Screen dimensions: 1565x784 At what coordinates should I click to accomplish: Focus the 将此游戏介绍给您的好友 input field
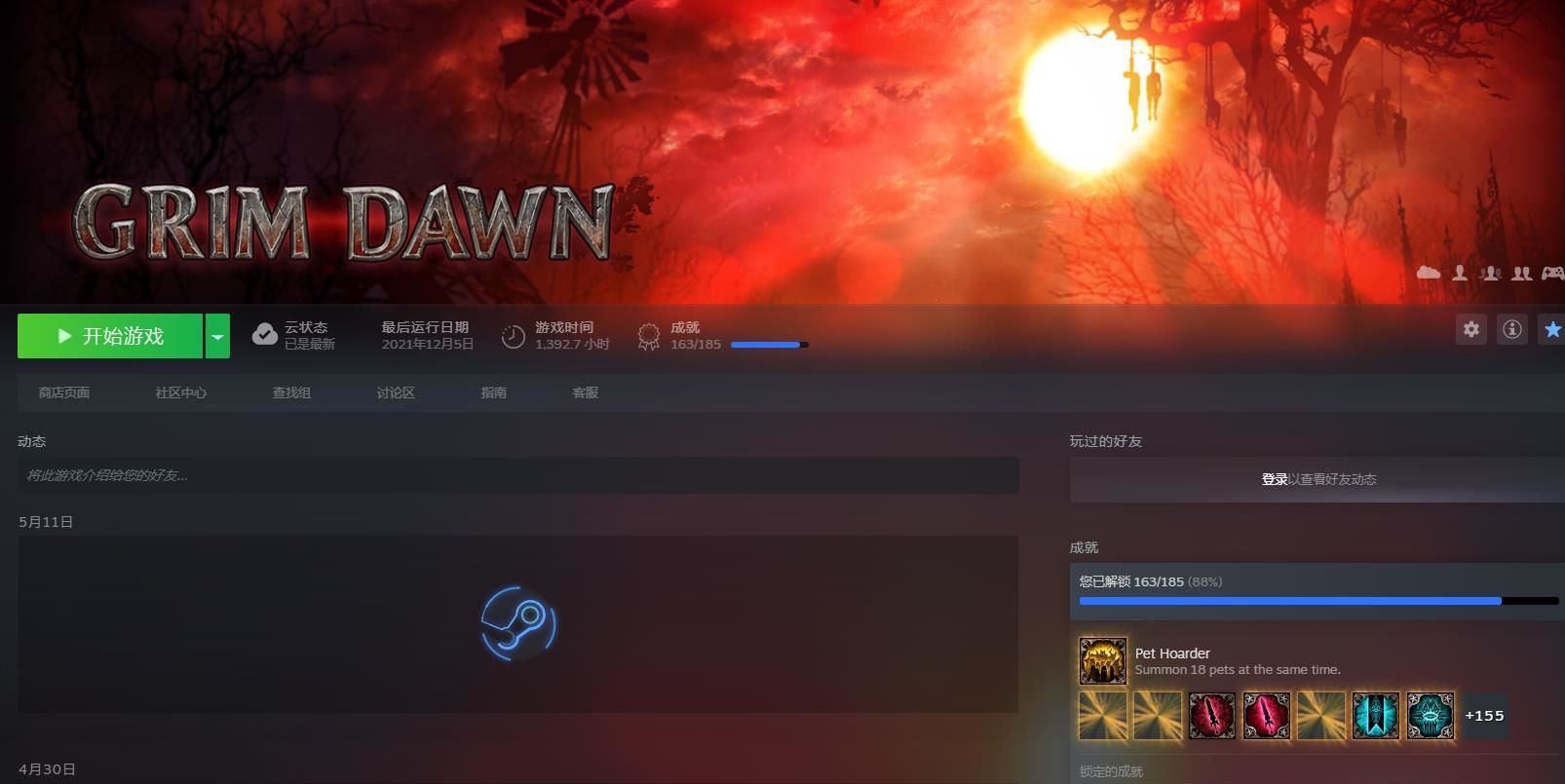click(x=518, y=475)
